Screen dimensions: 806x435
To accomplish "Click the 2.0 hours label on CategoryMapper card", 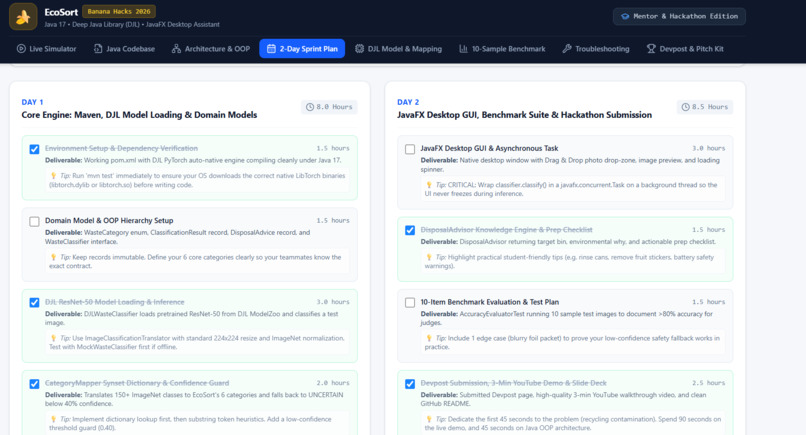I will (x=333, y=383).
